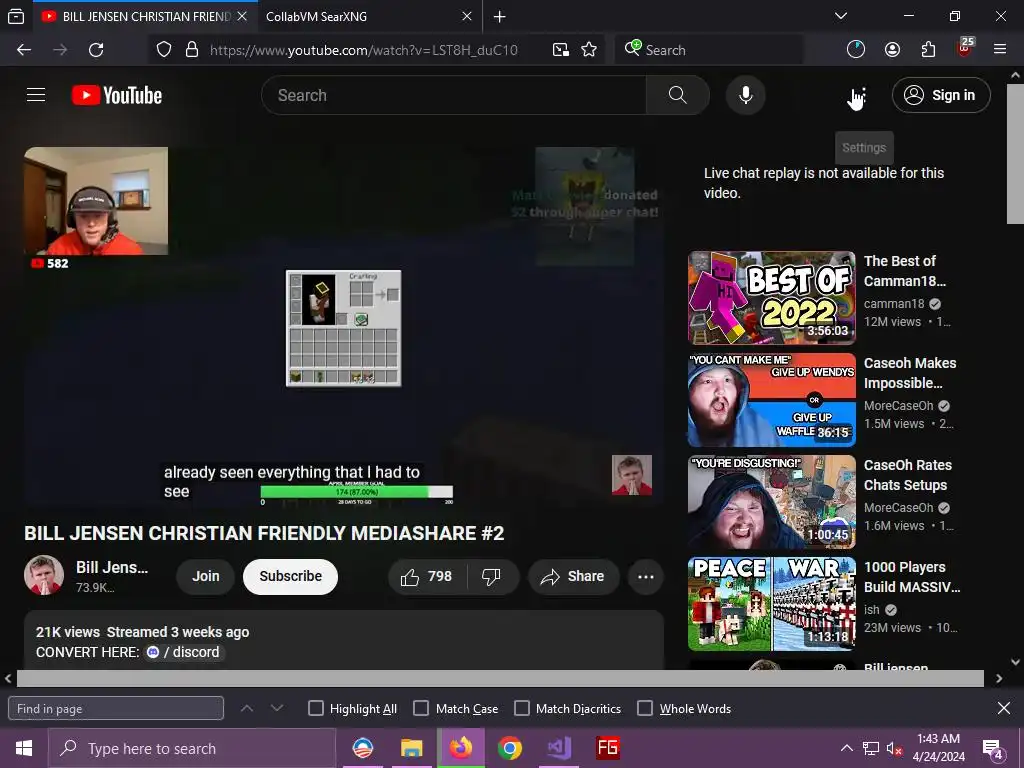Close the find bar
The image size is (1024, 768).
coord(1004,708)
